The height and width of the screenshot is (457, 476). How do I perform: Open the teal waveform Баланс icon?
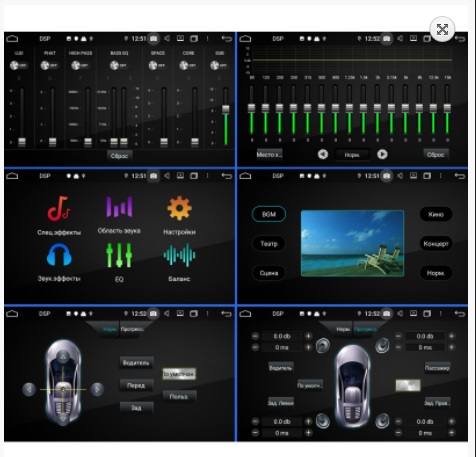tap(179, 255)
